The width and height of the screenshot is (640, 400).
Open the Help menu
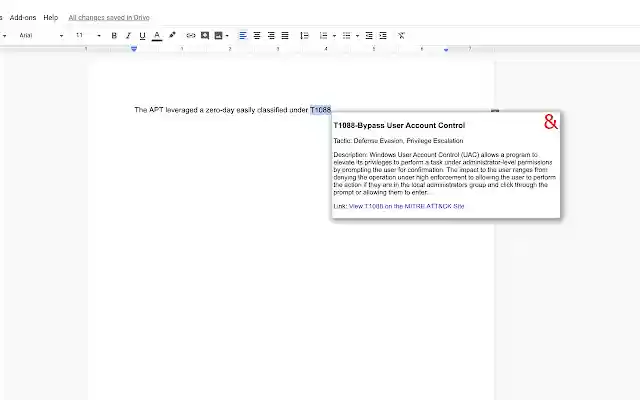51,18
